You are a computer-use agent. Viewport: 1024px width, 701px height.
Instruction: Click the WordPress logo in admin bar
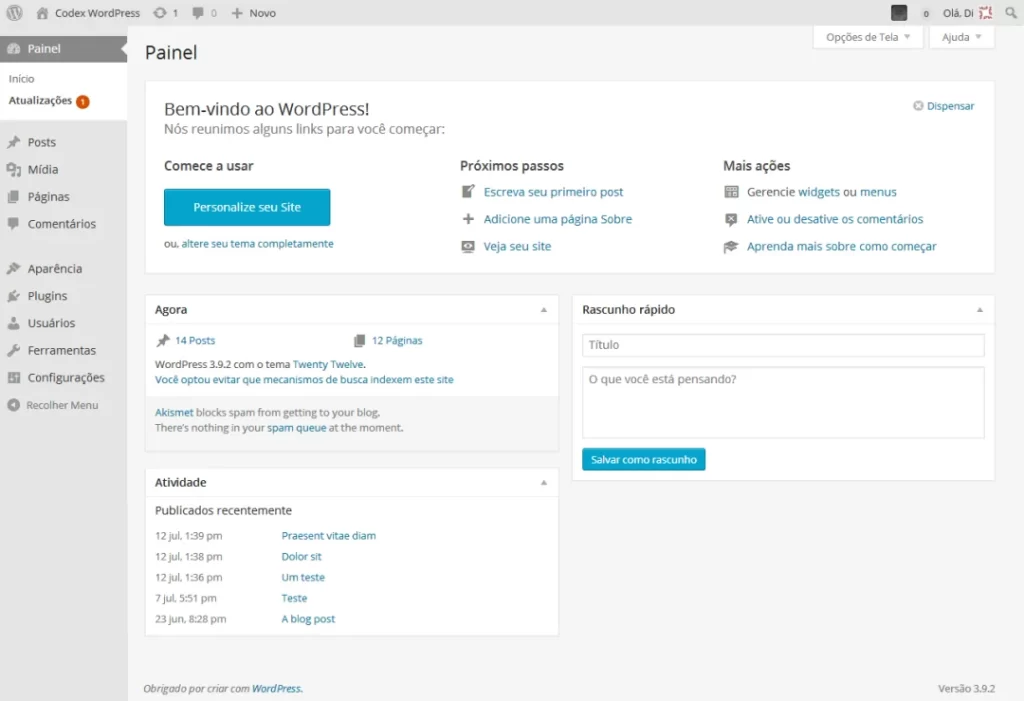coord(14,12)
